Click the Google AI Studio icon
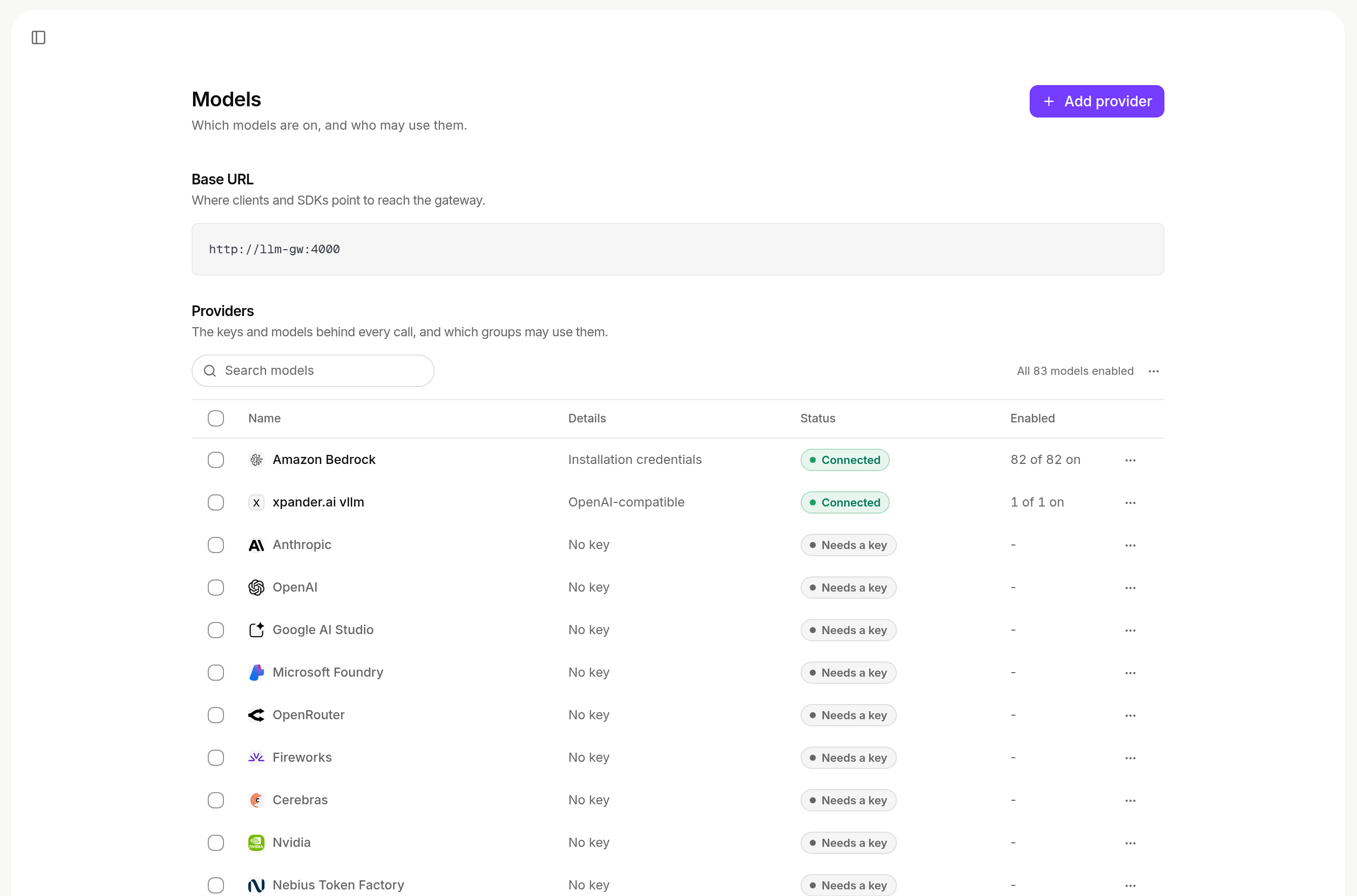This screenshot has height=896, width=1357. 256,630
